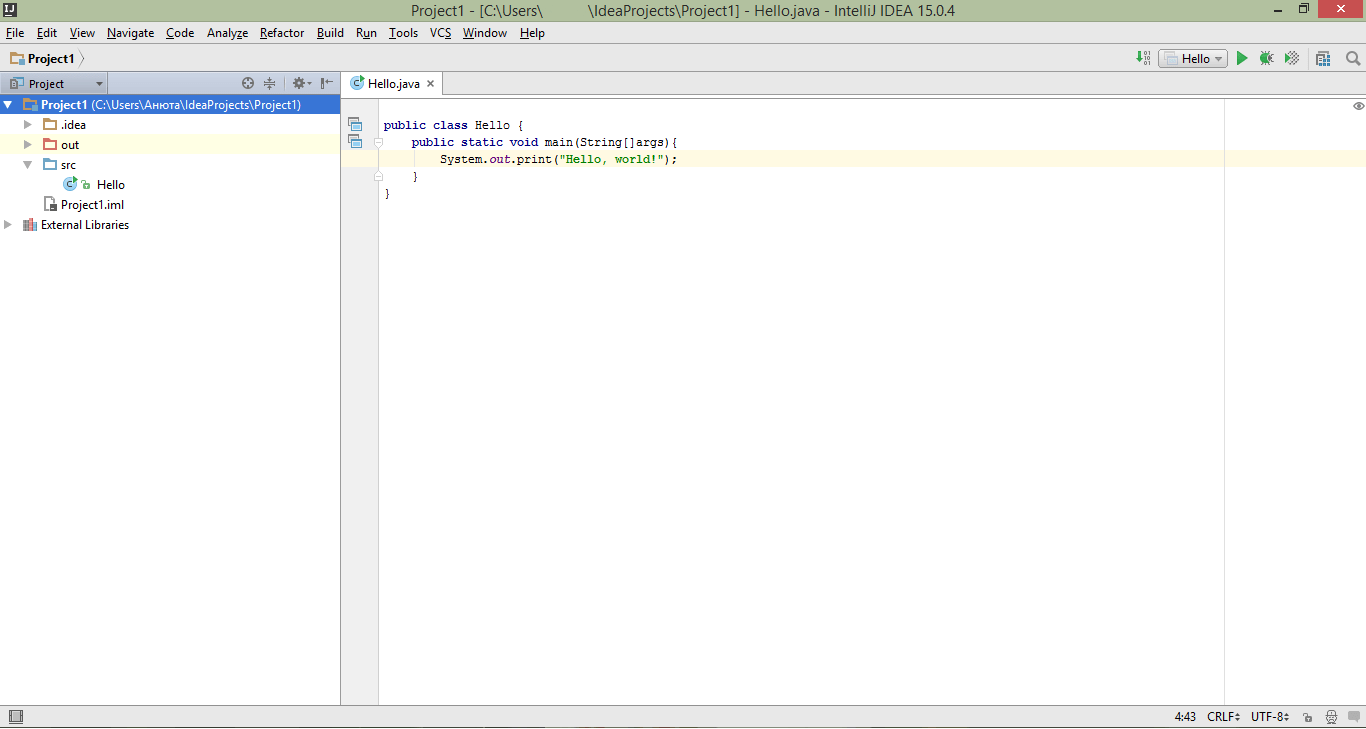Image resolution: width=1366 pixels, height=729 pixels.
Task: Click fold end marker of main method
Action: pyautogui.click(x=378, y=176)
